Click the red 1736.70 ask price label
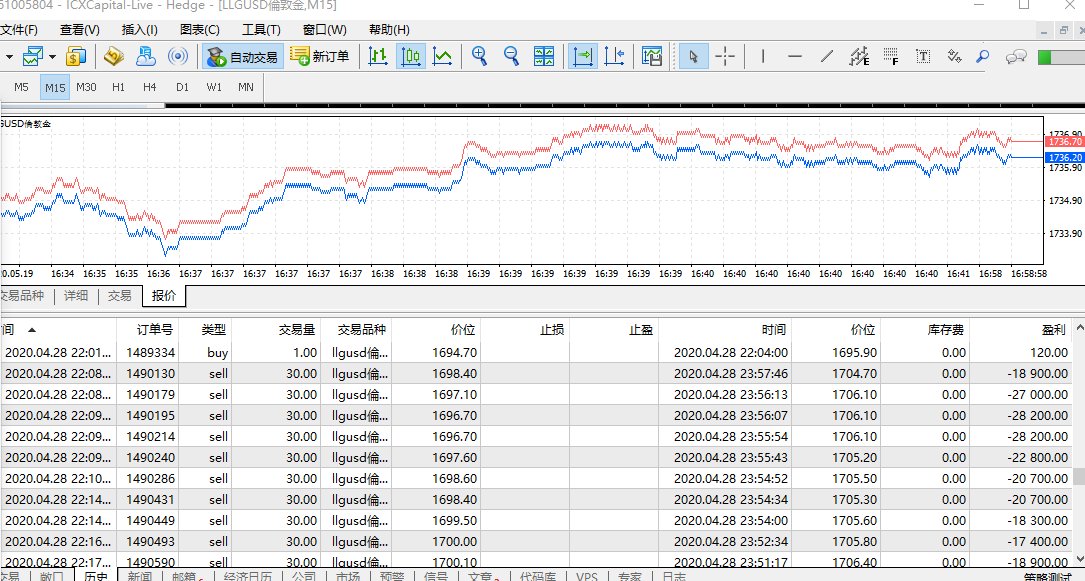This screenshot has height=581, width=1085. coord(1064,143)
